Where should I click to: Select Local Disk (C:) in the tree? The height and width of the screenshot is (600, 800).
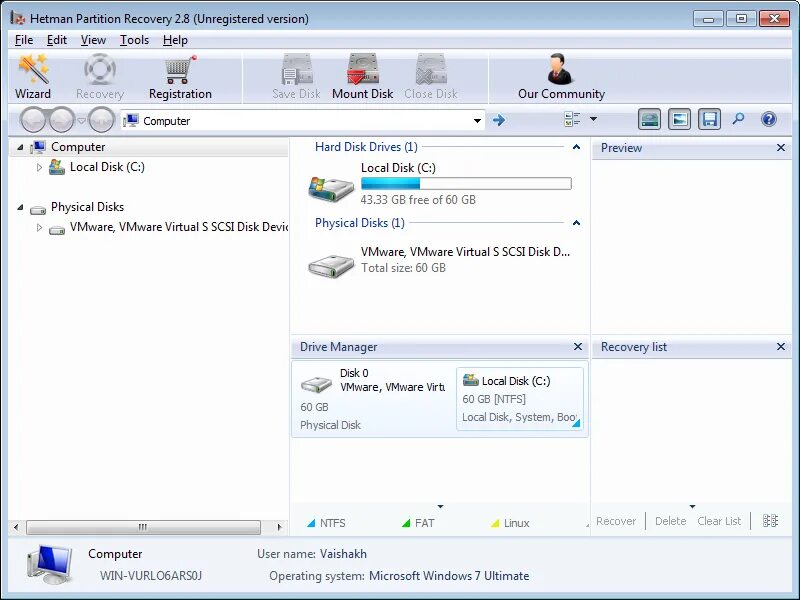[107, 167]
